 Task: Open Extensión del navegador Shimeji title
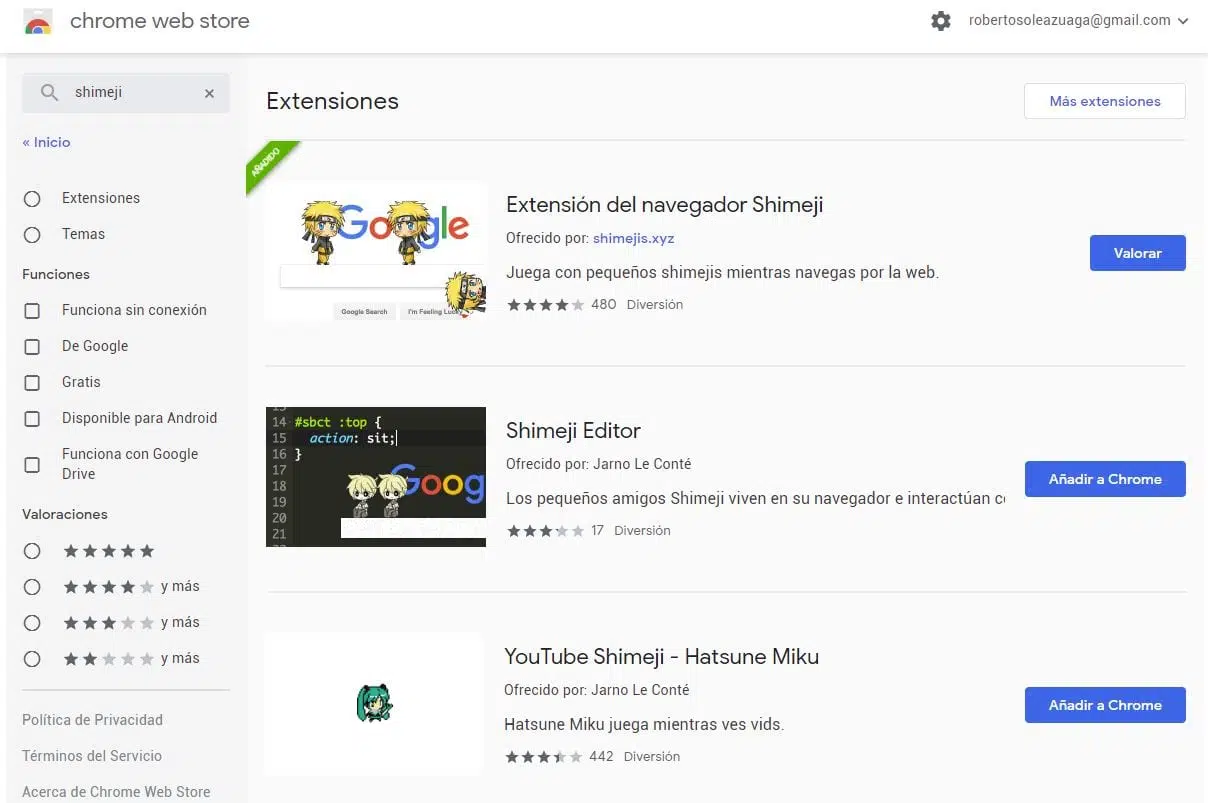click(x=665, y=205)
